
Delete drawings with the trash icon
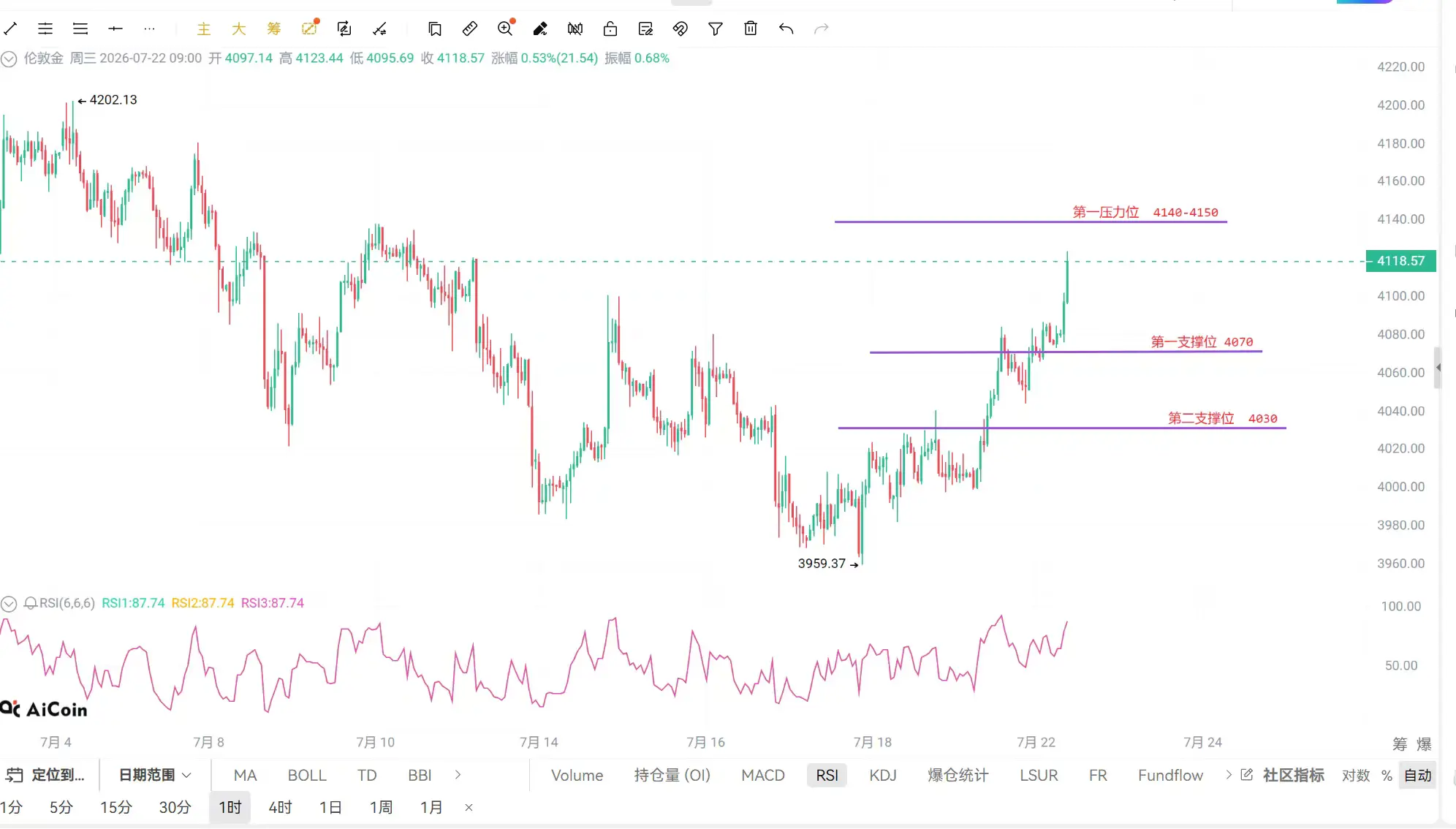[x=751, y=29]
